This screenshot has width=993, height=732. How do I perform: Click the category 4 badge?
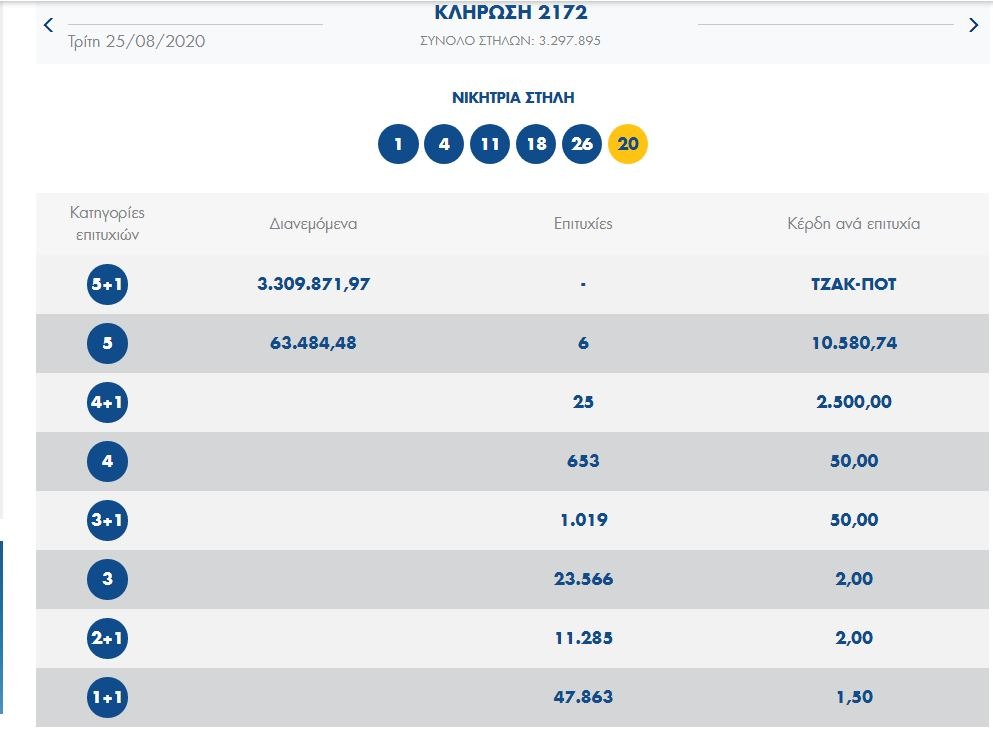pyautogui.click(x=107, y=462)
